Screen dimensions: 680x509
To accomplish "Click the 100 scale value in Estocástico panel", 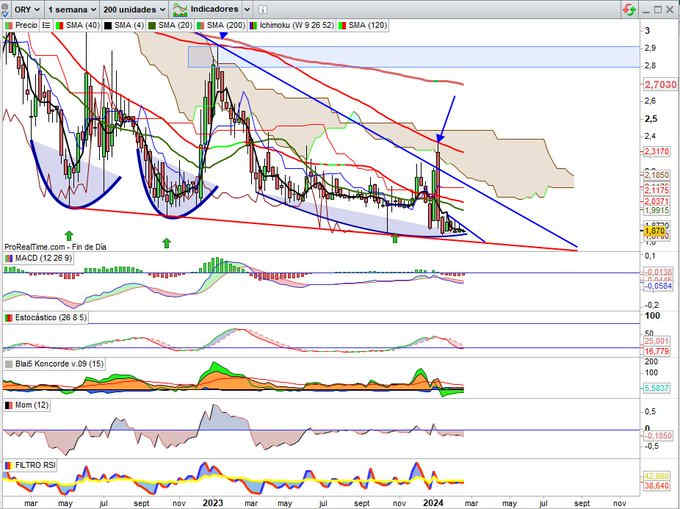I will point(652,316).
